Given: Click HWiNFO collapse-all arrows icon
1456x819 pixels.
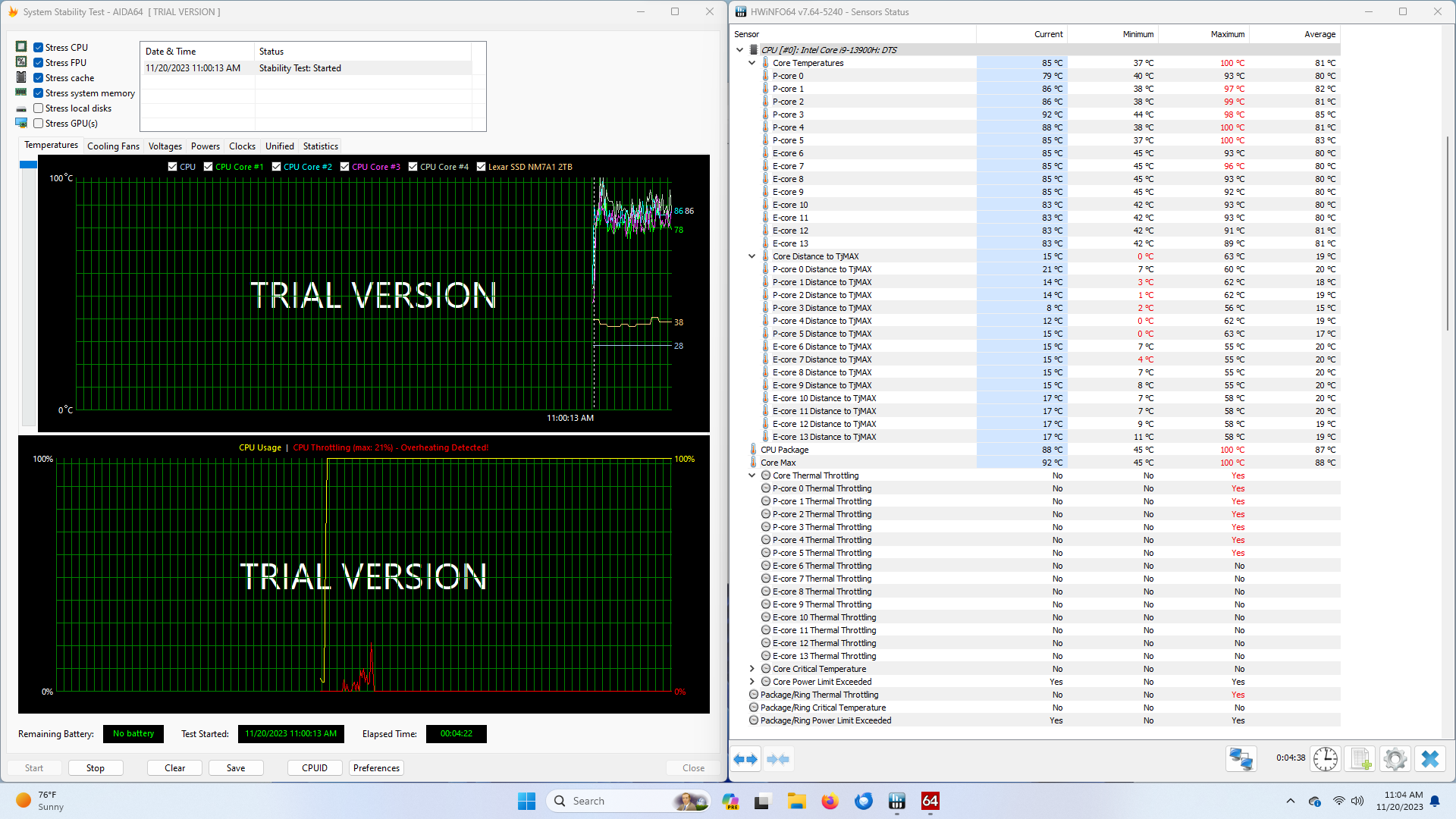Looking at the screenshot, I should coord(778,759).
